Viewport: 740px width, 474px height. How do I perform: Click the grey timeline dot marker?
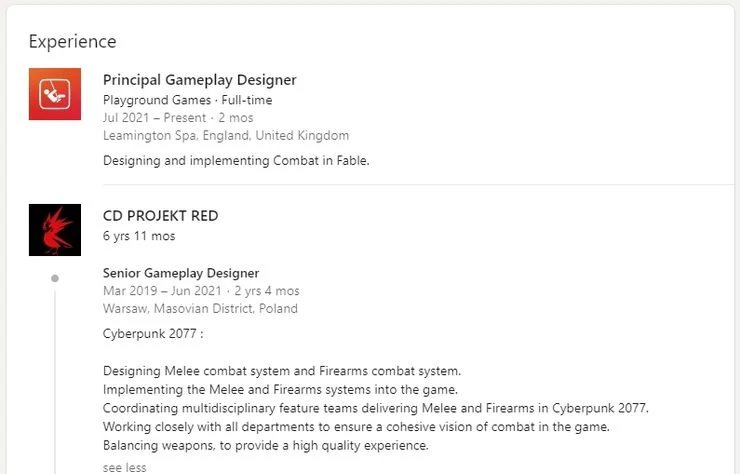click(55, 278)
